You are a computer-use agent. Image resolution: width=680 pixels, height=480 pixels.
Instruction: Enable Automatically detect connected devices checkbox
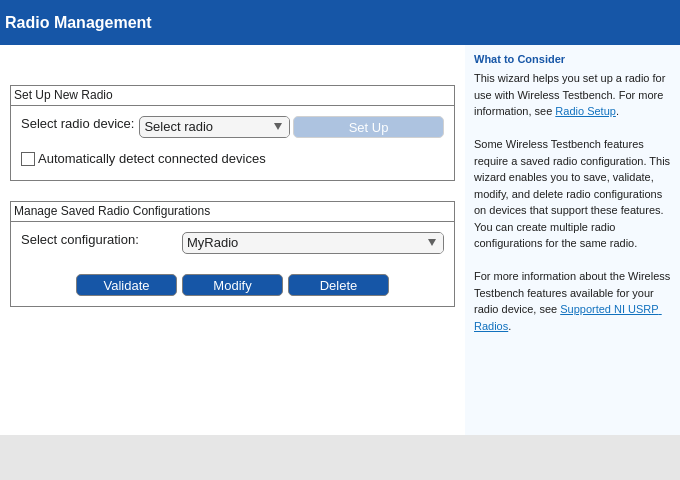tap(28, 159)
